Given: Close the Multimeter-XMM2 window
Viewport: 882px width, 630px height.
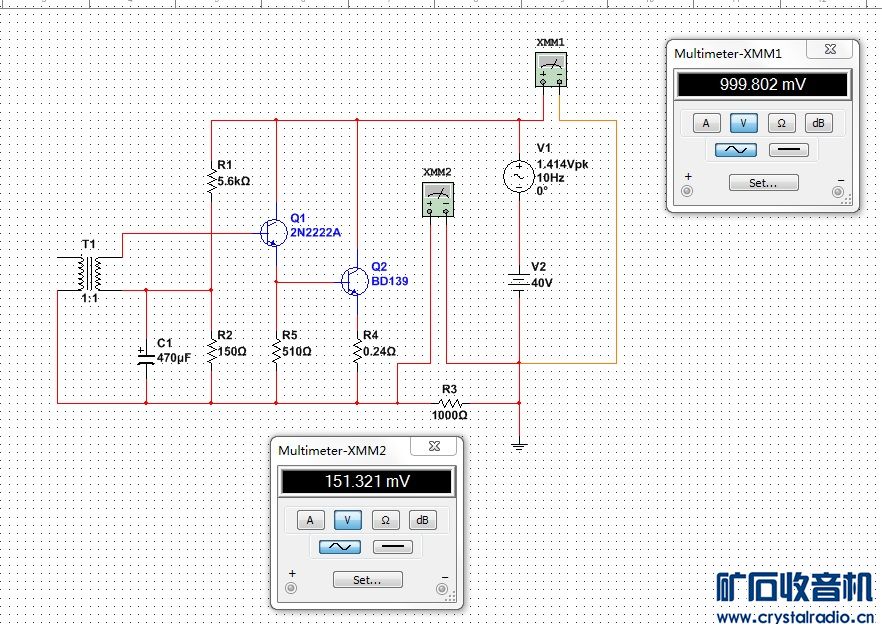Looking at the screenshot, I should click(x=435, y=446).
